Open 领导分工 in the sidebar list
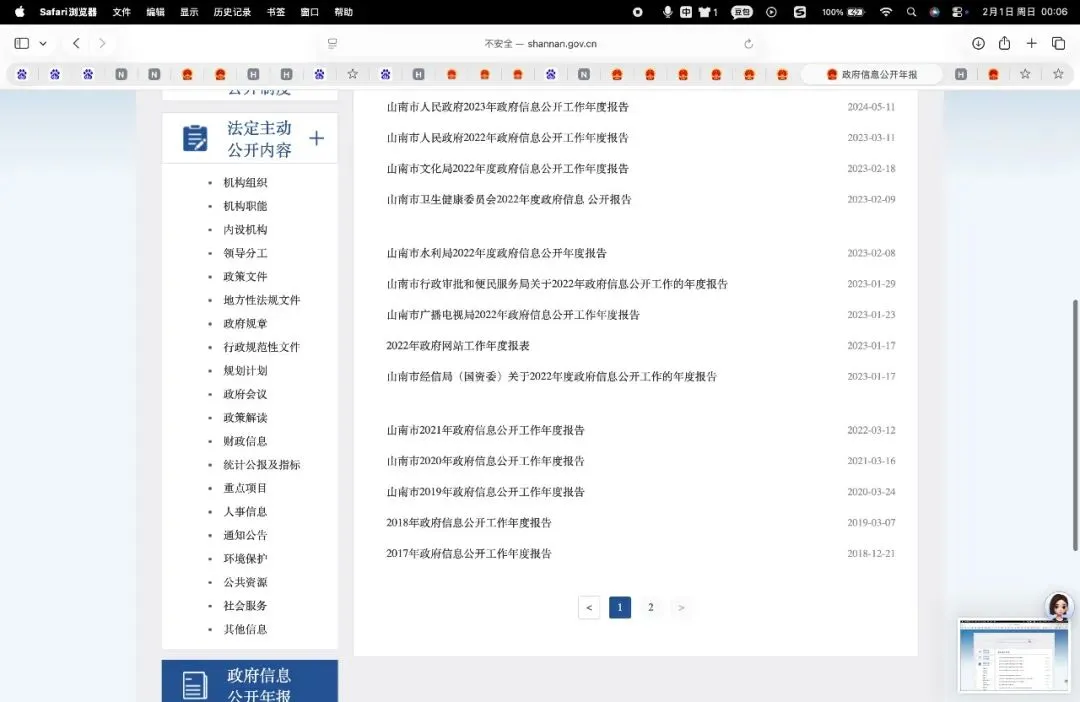1080x702 pixels. [x=245, y=253]
